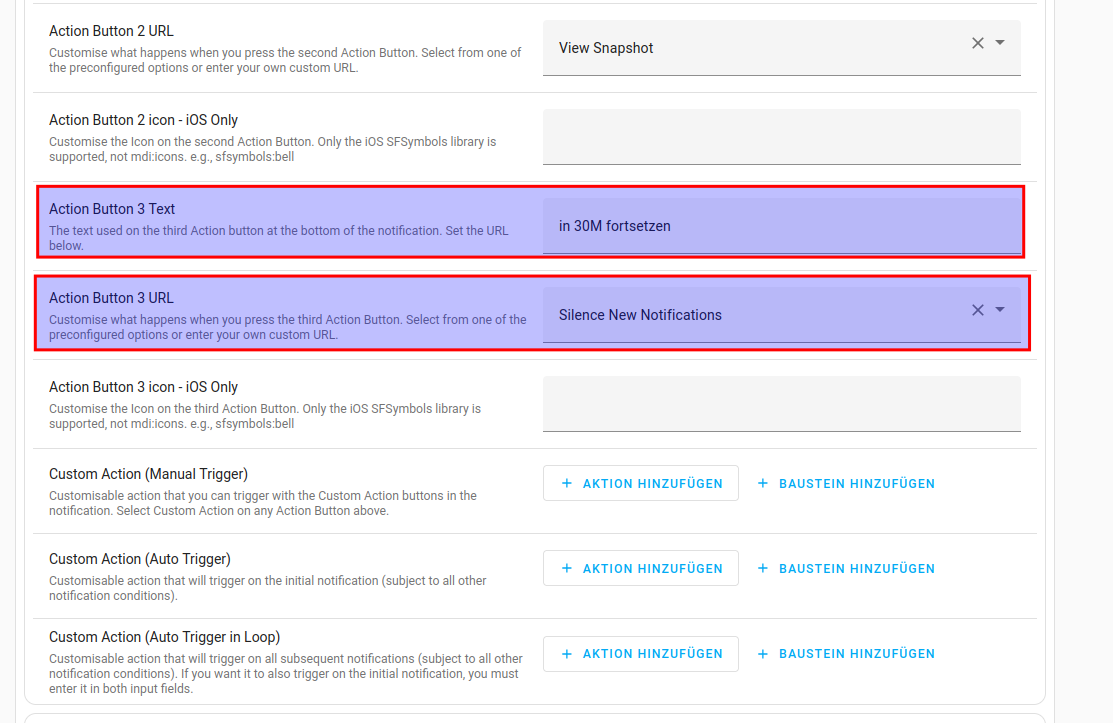
Task: Add action to Auto Trigger in Loop
Action: [641, 654]
